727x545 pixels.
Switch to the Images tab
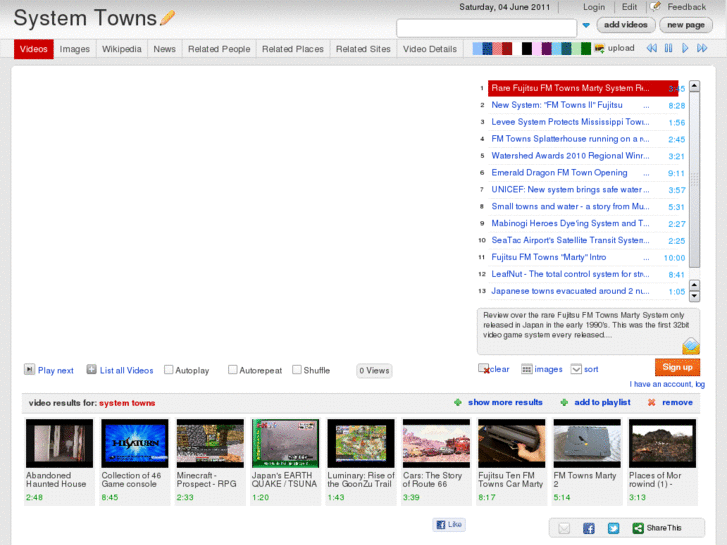(x=75, y=49)
